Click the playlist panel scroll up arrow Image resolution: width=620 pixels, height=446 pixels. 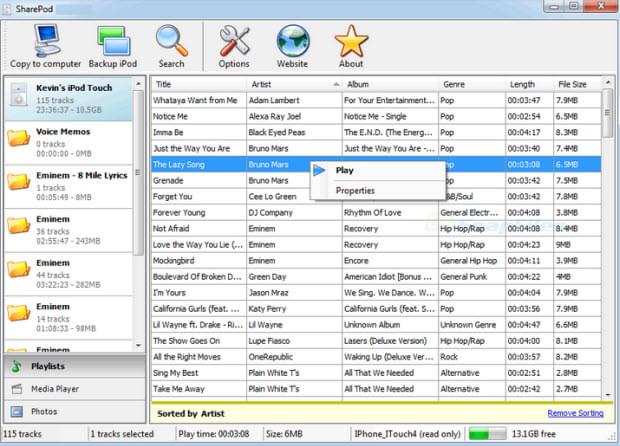(x=138, y=84)
